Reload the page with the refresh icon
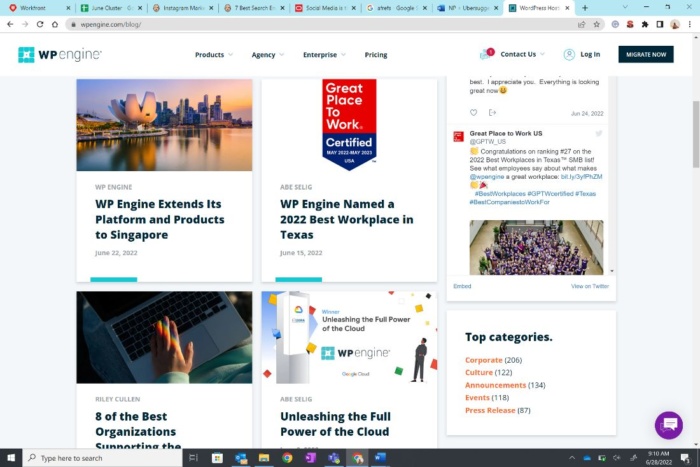Viewport: 700px width, 467px height. click(40, 25)
